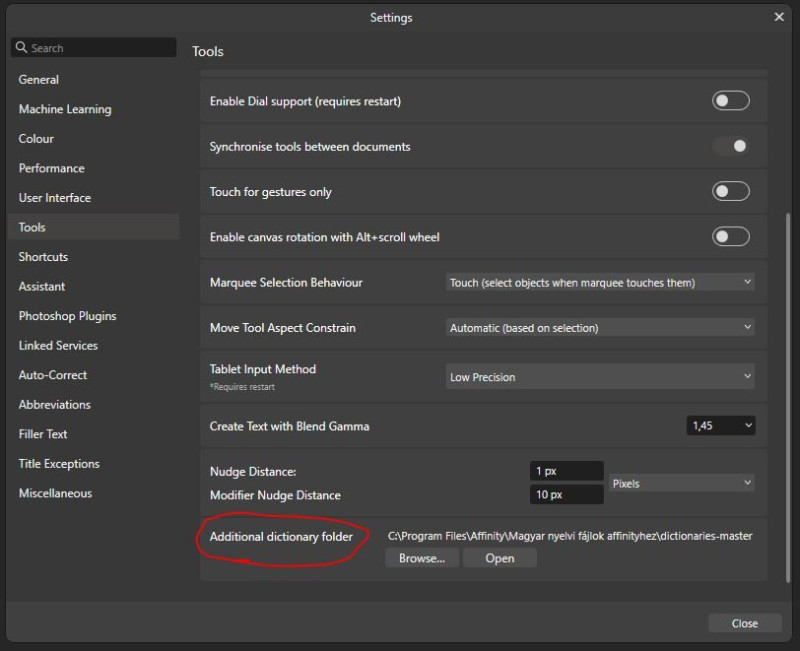Image resolution: width=800 pixels, height=651 pixels.
Task: Click the Additional dictionary folder label
Action: pos(281,537)
